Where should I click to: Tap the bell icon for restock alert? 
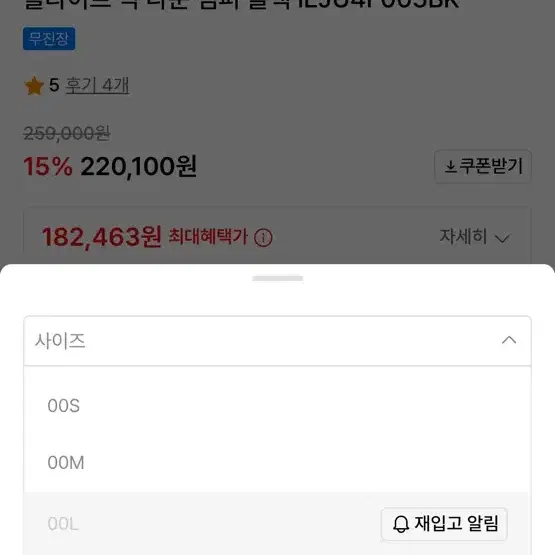[401, 524]
